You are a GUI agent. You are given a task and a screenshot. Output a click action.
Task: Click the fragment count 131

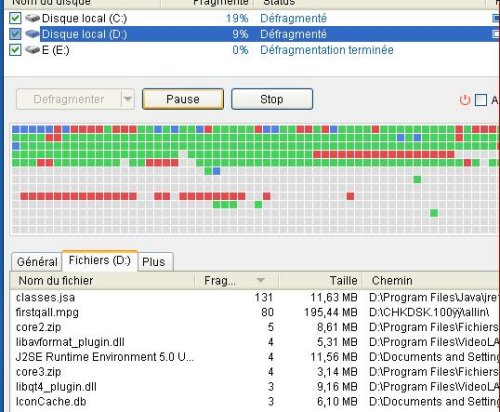(x=264, y=297)
